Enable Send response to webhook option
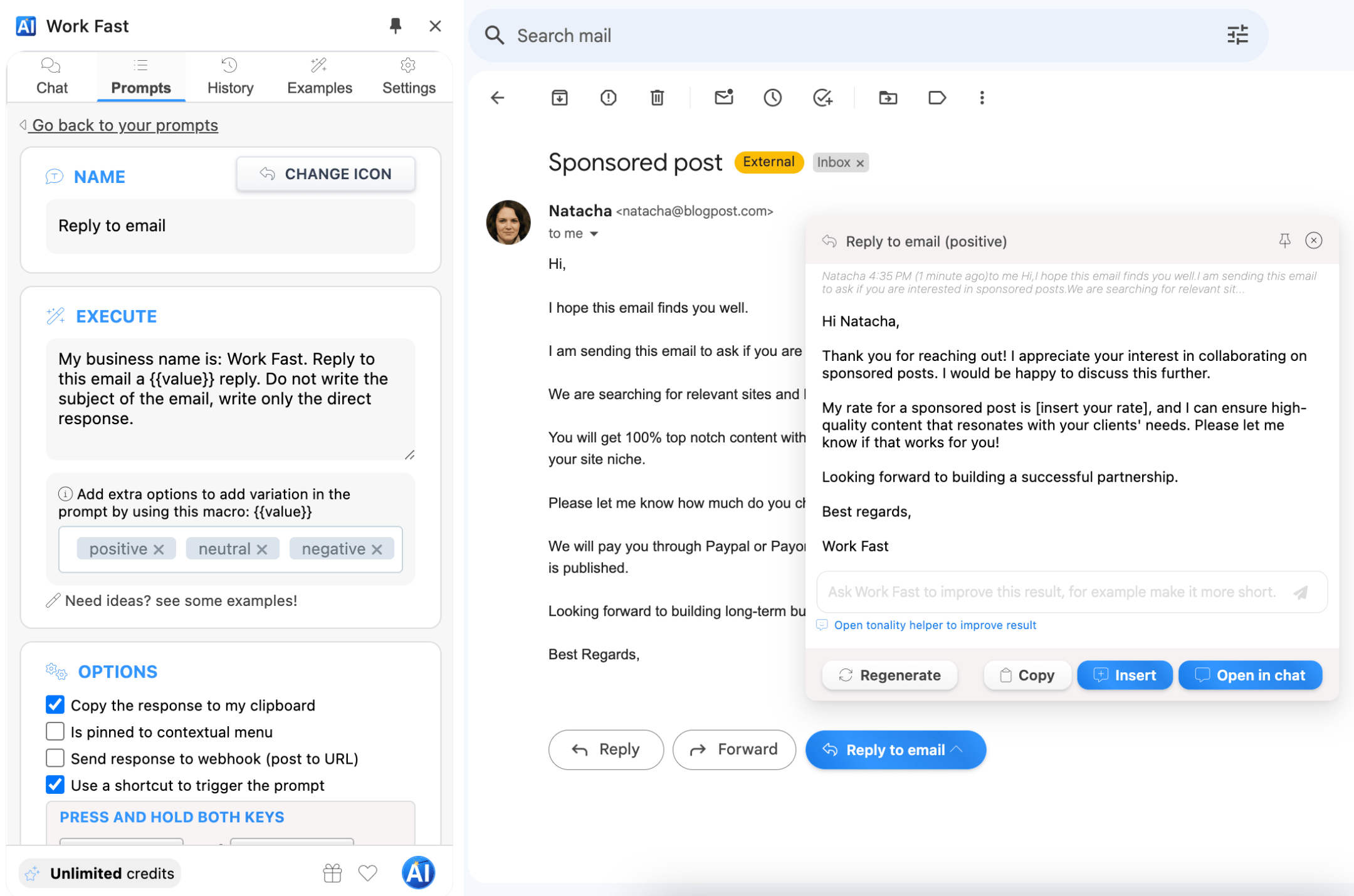The height and width of the screenshot is (896, 1354). pos(55,758)
